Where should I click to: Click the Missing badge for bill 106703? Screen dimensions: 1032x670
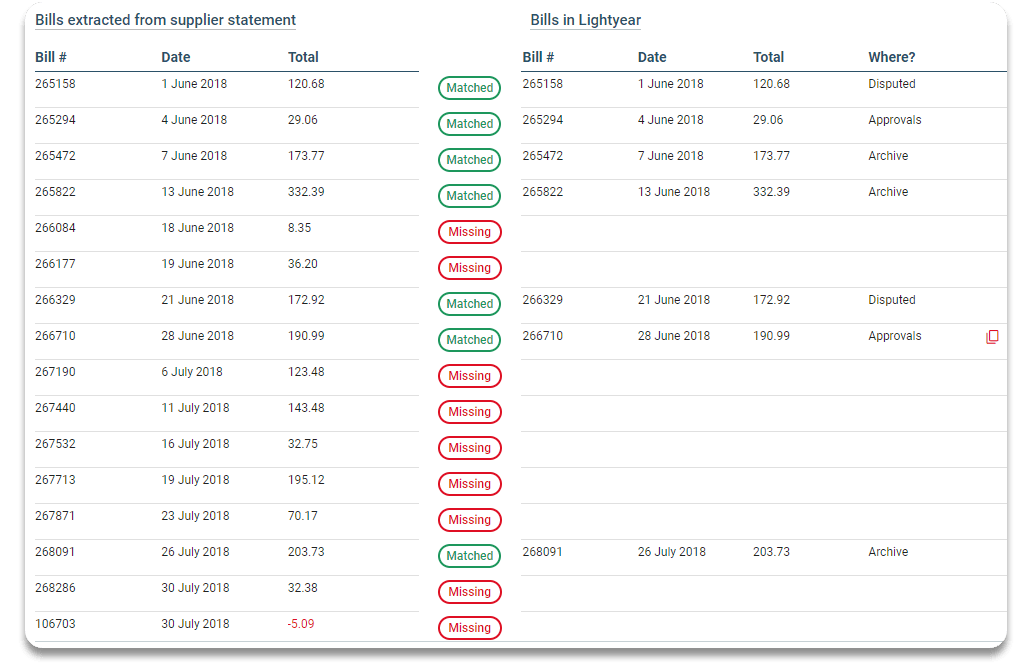click(469, 628)
